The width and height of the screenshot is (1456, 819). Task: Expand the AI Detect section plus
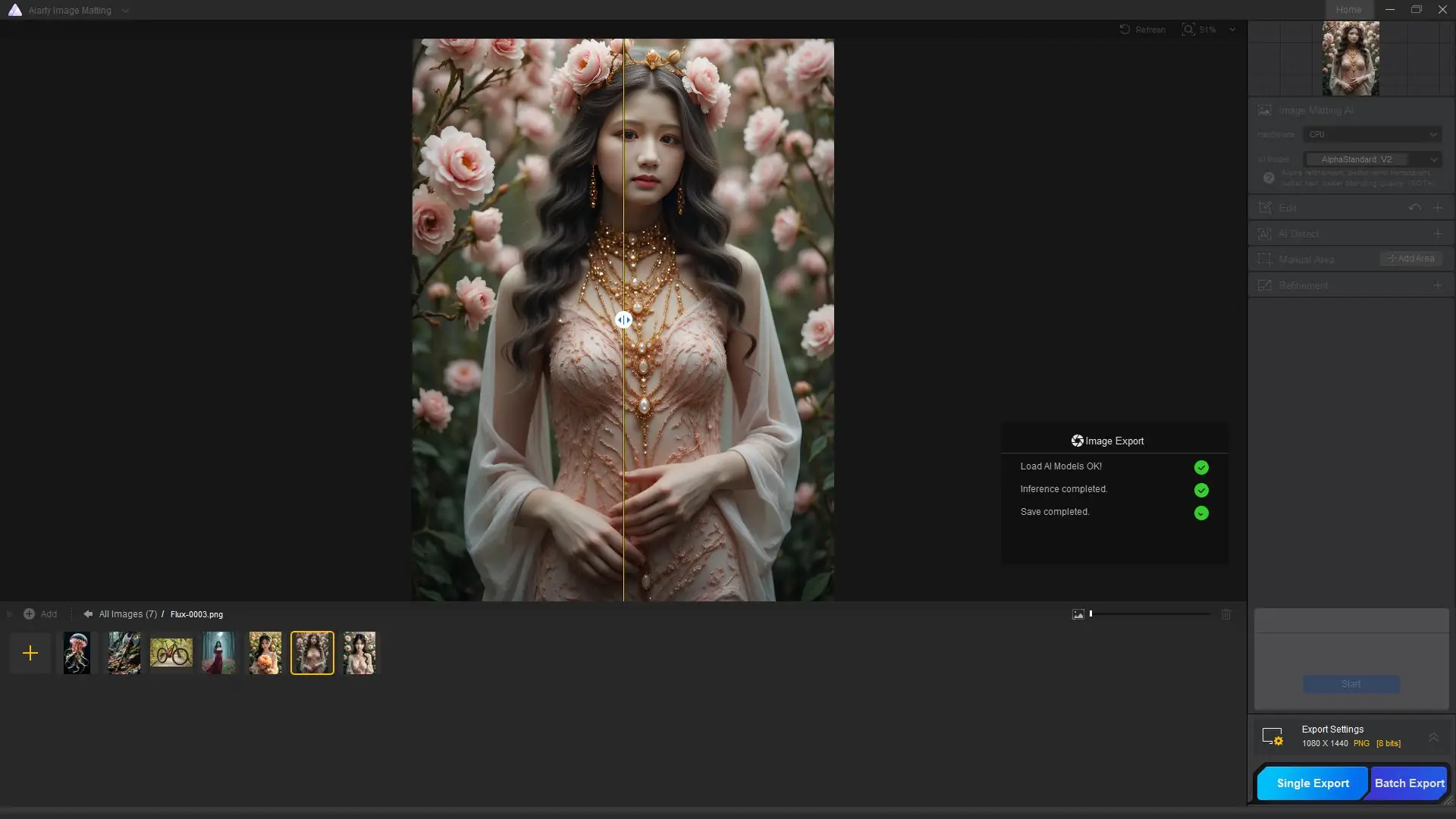(x=1437, y=234)
